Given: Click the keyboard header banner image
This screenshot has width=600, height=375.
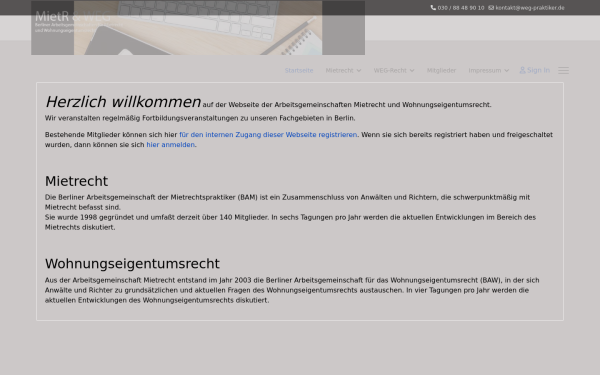Looking at the screenshot, I should coord(198,28).
